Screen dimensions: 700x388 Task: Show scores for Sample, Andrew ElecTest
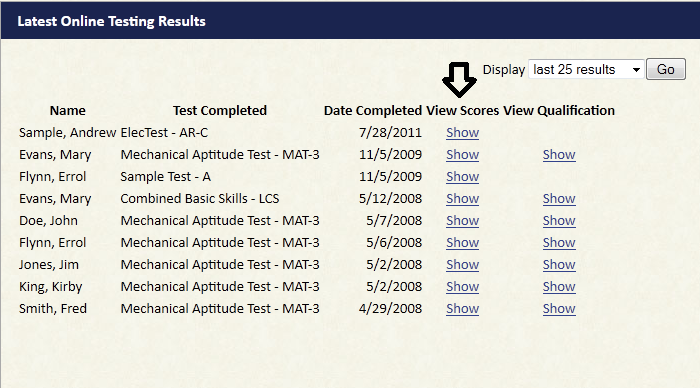(462, 133)
